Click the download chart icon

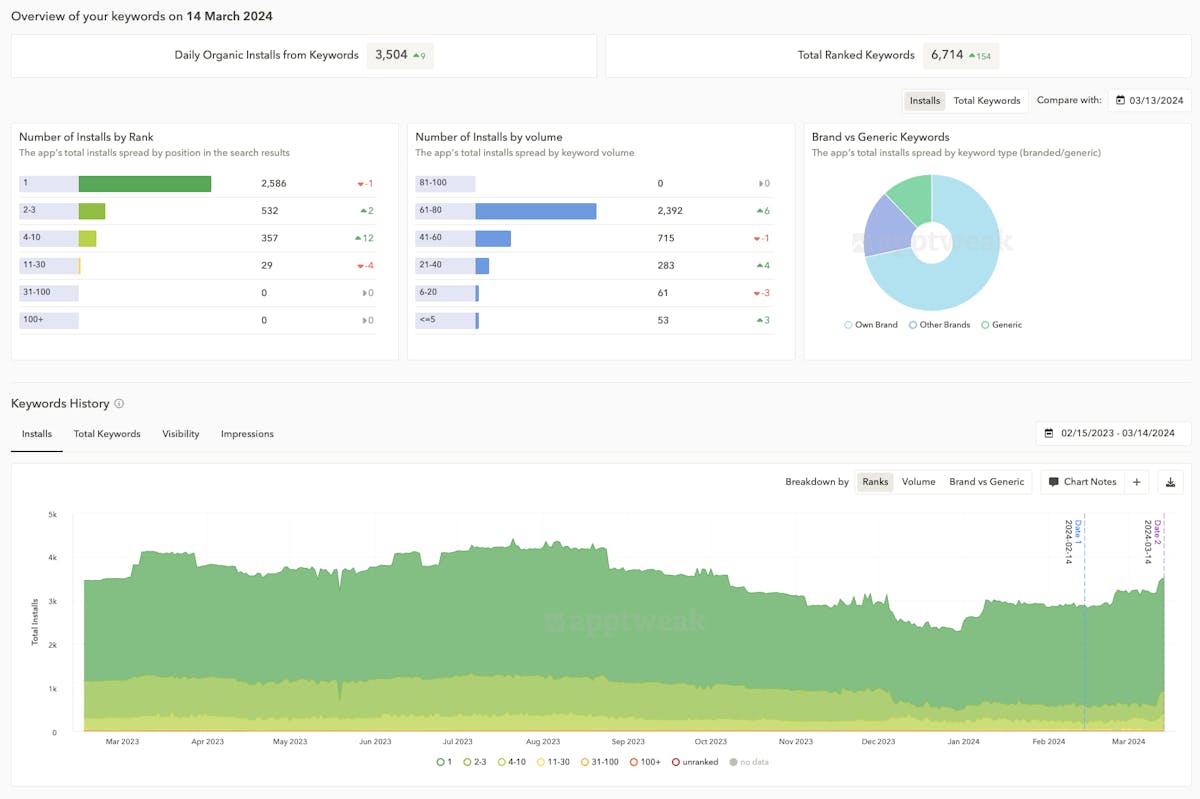[1170, 482]
